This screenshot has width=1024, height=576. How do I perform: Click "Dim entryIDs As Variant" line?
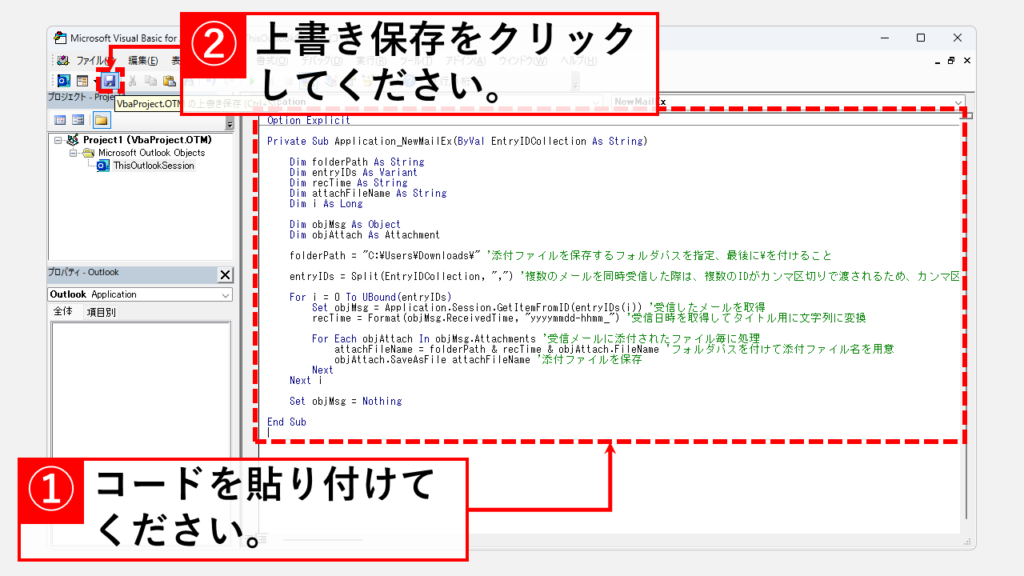coord(353,172)
